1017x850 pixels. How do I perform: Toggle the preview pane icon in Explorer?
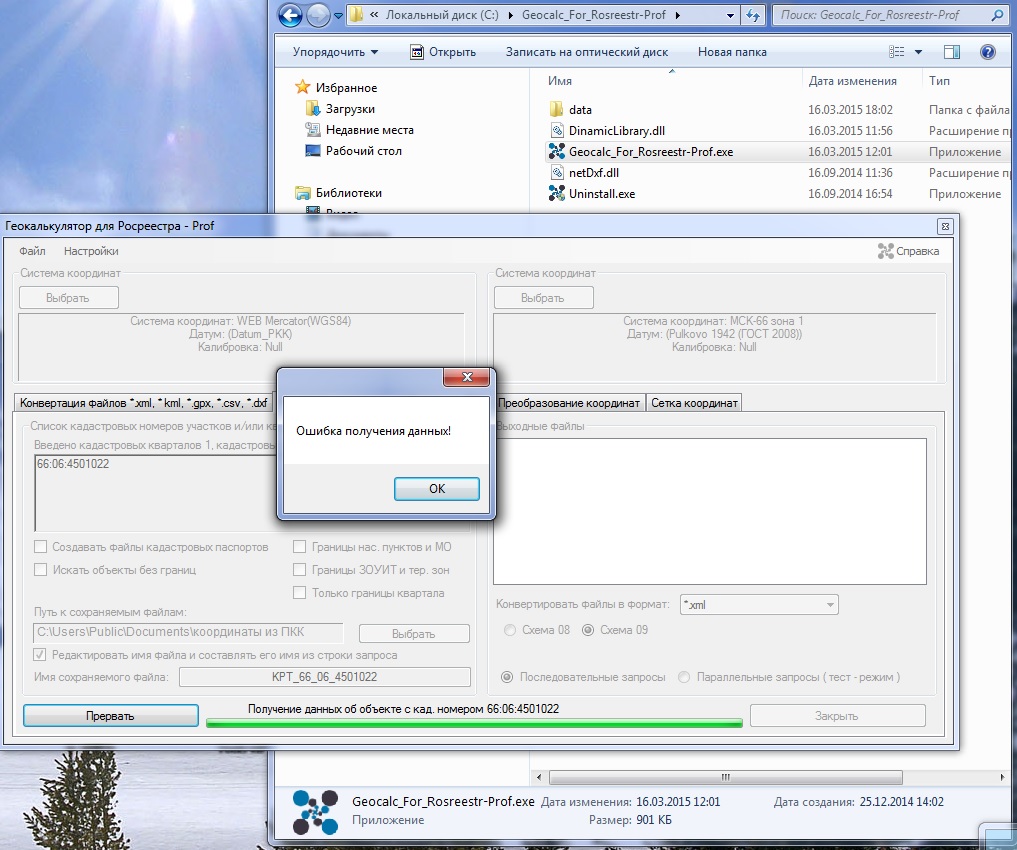tap(952, 52)
